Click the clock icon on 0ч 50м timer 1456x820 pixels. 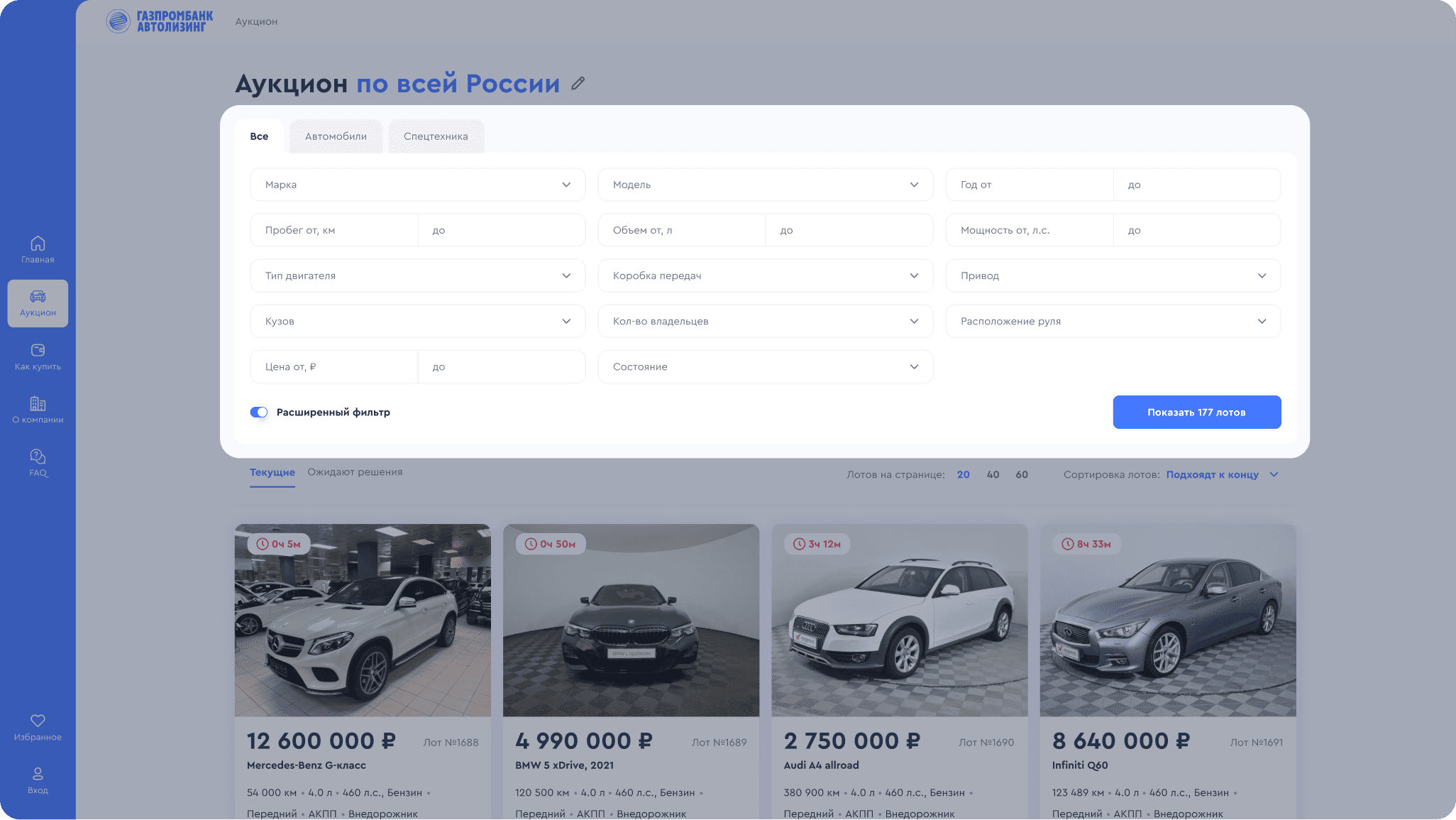click(531, 544)
